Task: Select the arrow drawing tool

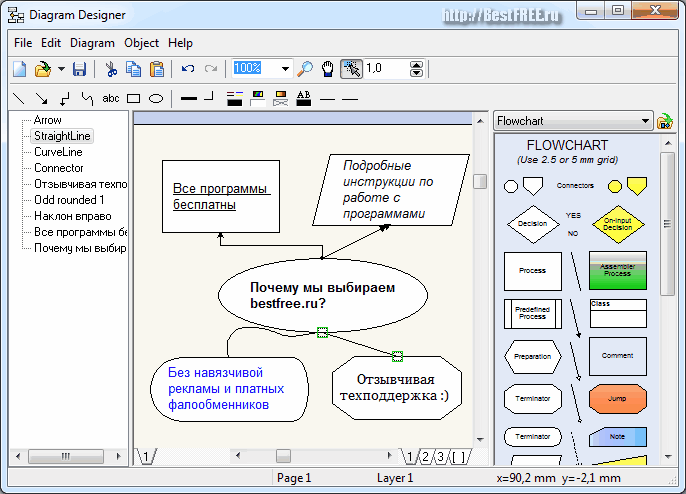Action: coord(42,98)
